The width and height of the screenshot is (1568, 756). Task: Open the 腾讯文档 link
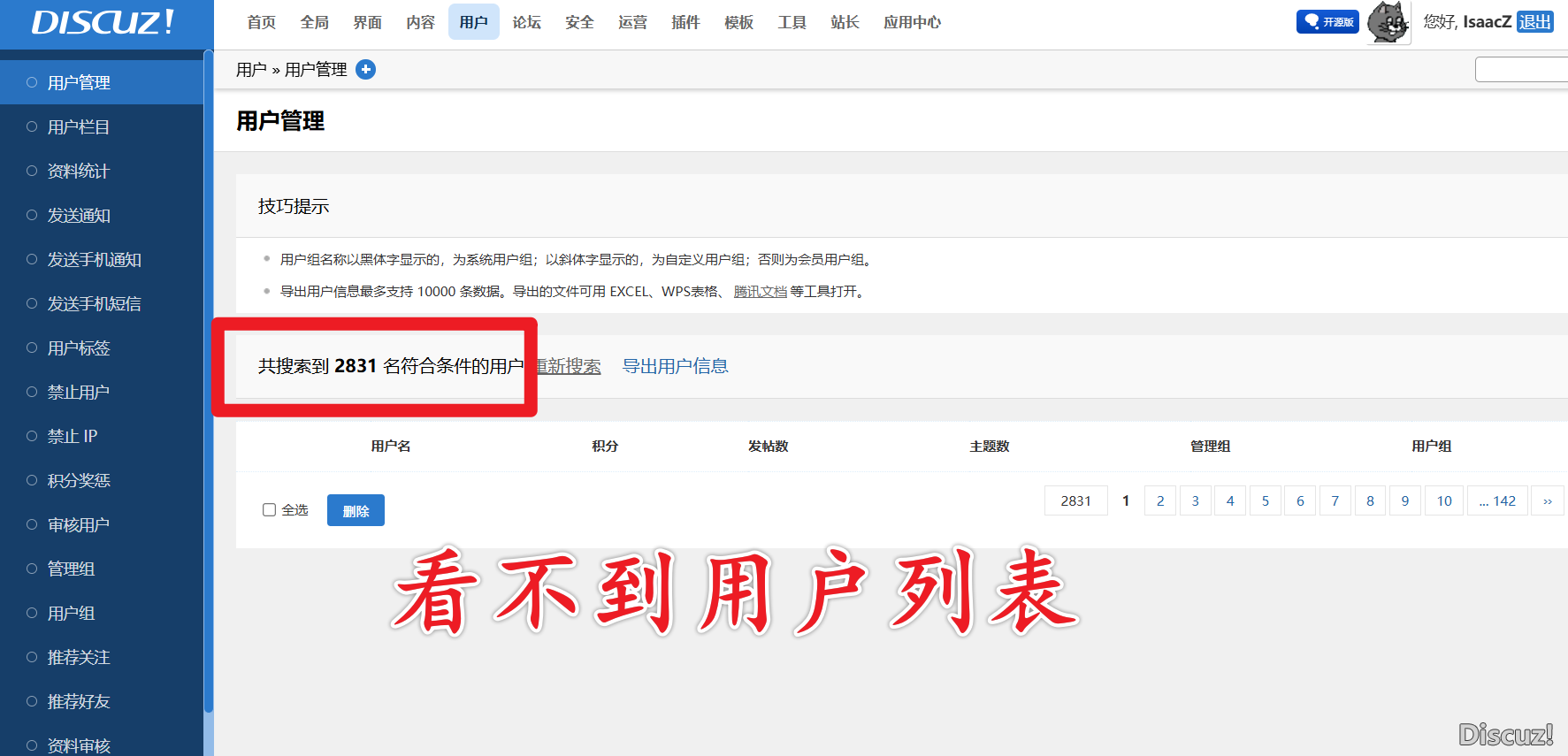[x=761, y=291]
